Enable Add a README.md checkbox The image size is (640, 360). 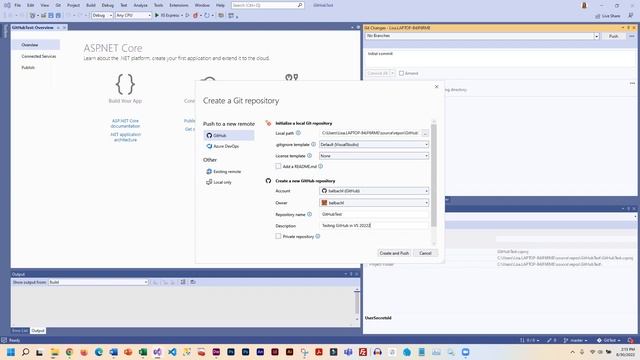(x=278, y=167)
